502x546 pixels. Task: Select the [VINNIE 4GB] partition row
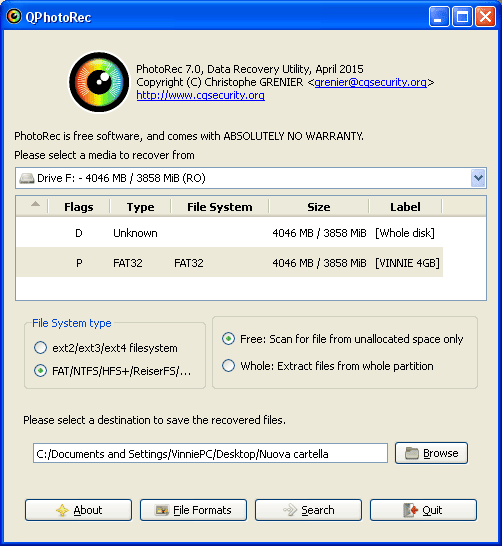click(x=229, y=263)
